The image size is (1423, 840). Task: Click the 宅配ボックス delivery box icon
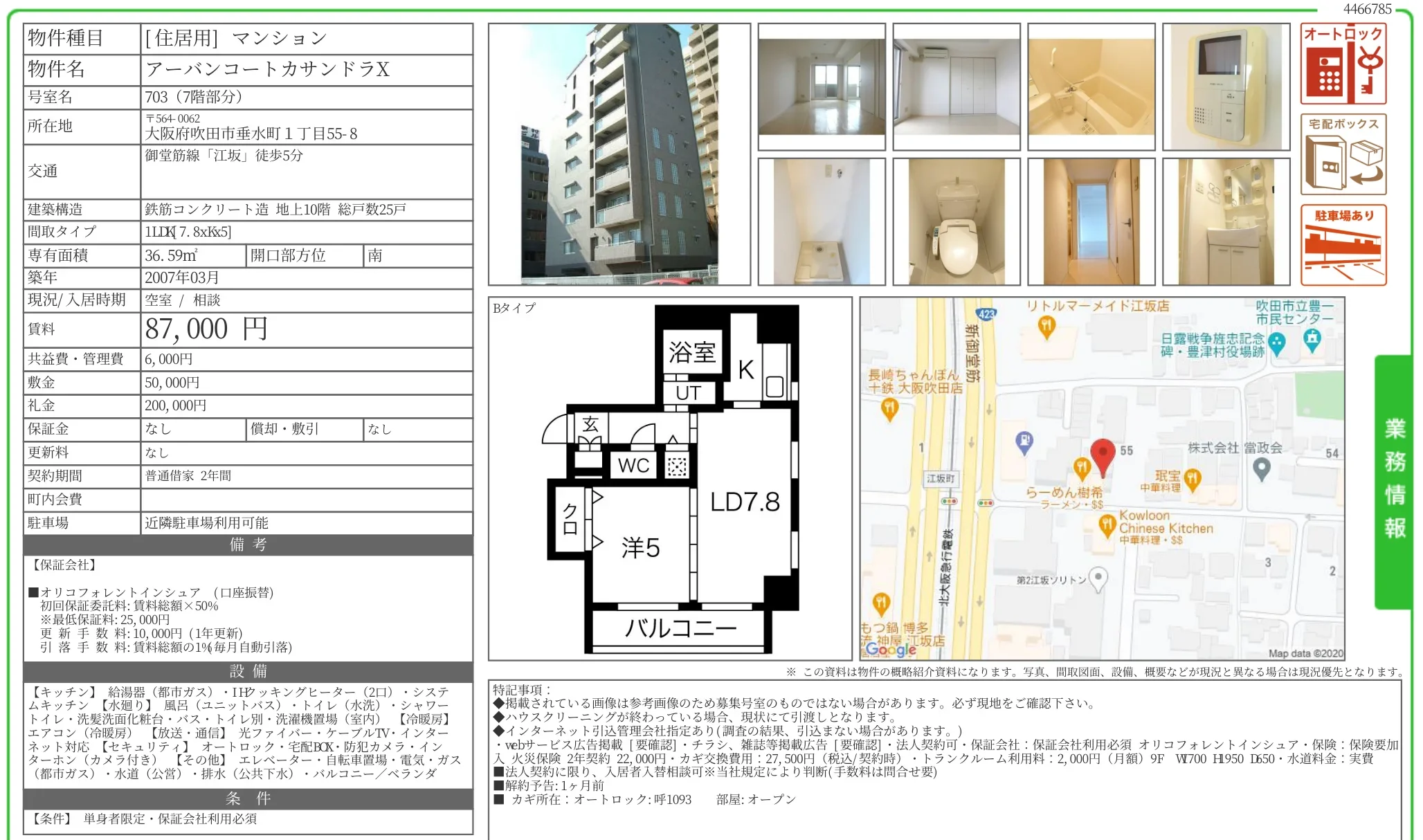click(x=1343, y=154)
